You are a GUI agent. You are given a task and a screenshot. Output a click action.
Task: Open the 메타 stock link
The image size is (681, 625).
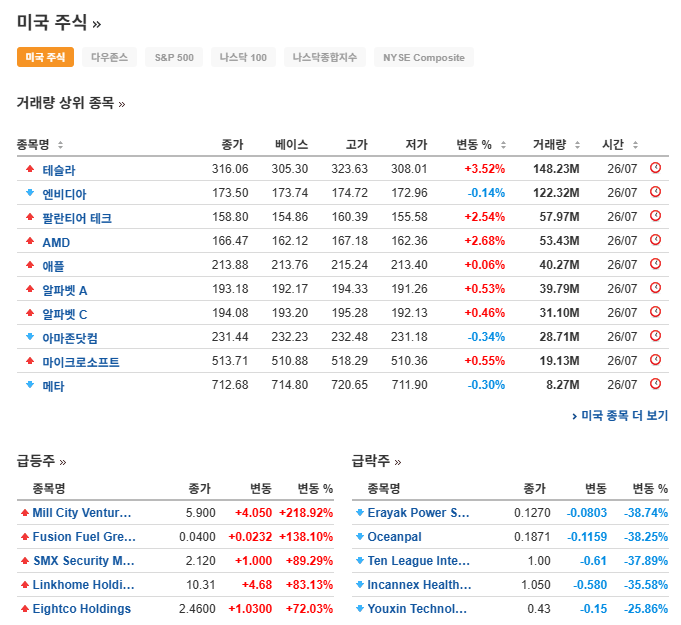click(x=53, y=386)
